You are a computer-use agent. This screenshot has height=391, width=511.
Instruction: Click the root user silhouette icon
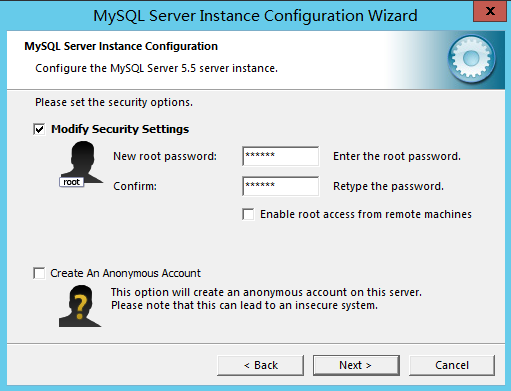coord(81,164)
